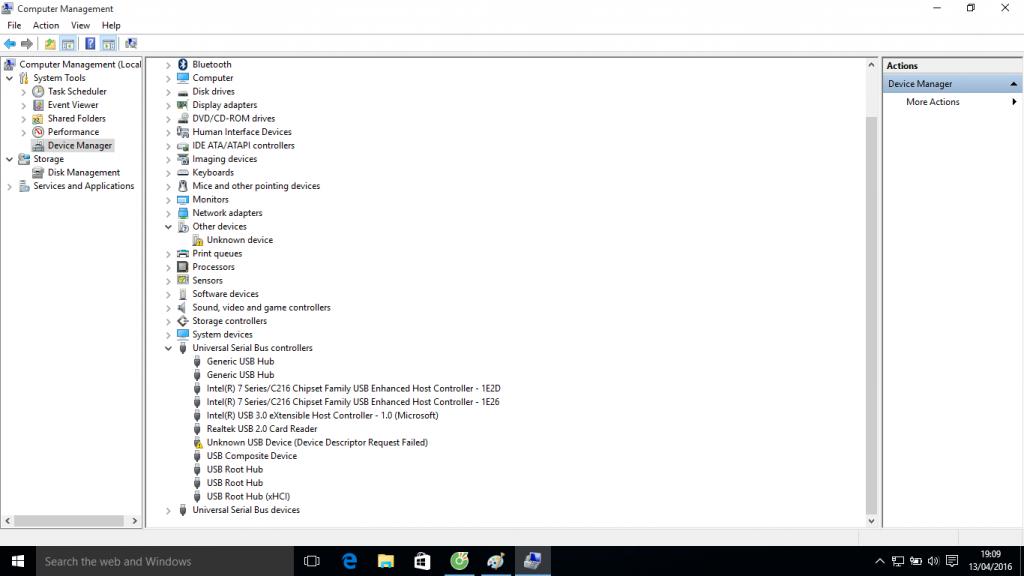The height and width of the screenshot is (576, 1024).
Task: Select Shared Folders in the left tree
Action: pos(76,118)
